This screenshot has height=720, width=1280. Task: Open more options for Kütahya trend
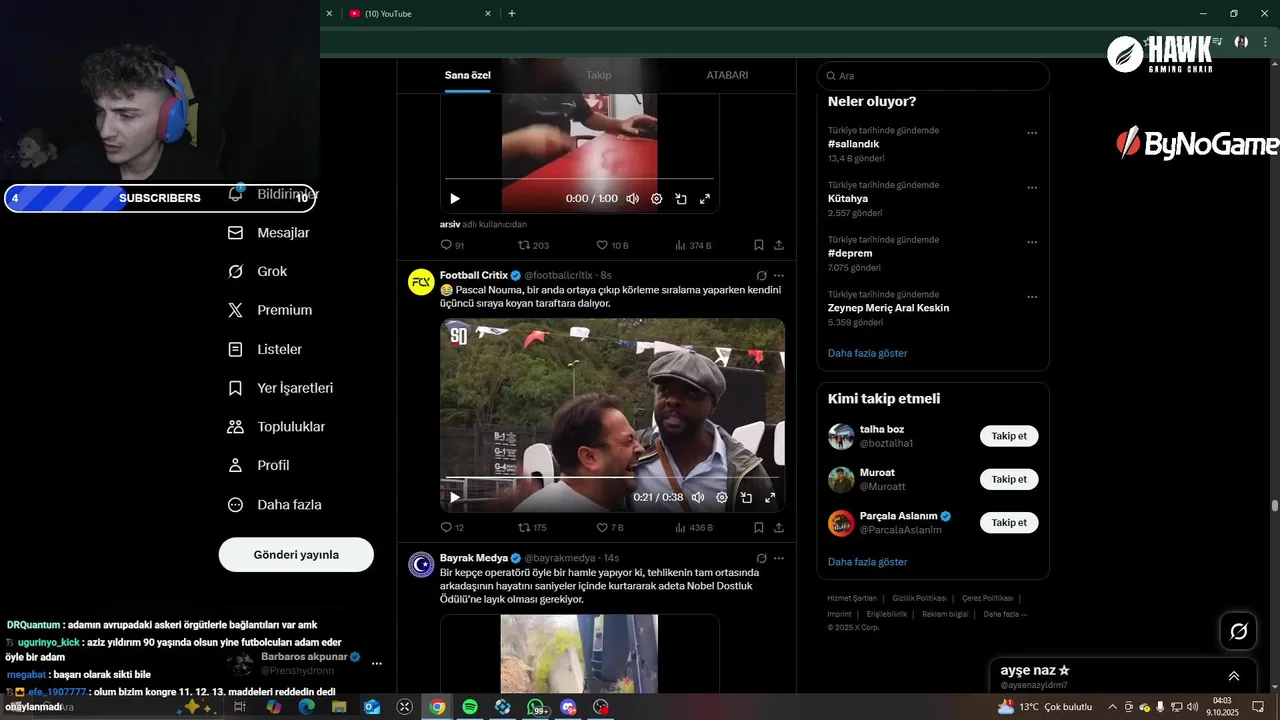pos(1032,188)
